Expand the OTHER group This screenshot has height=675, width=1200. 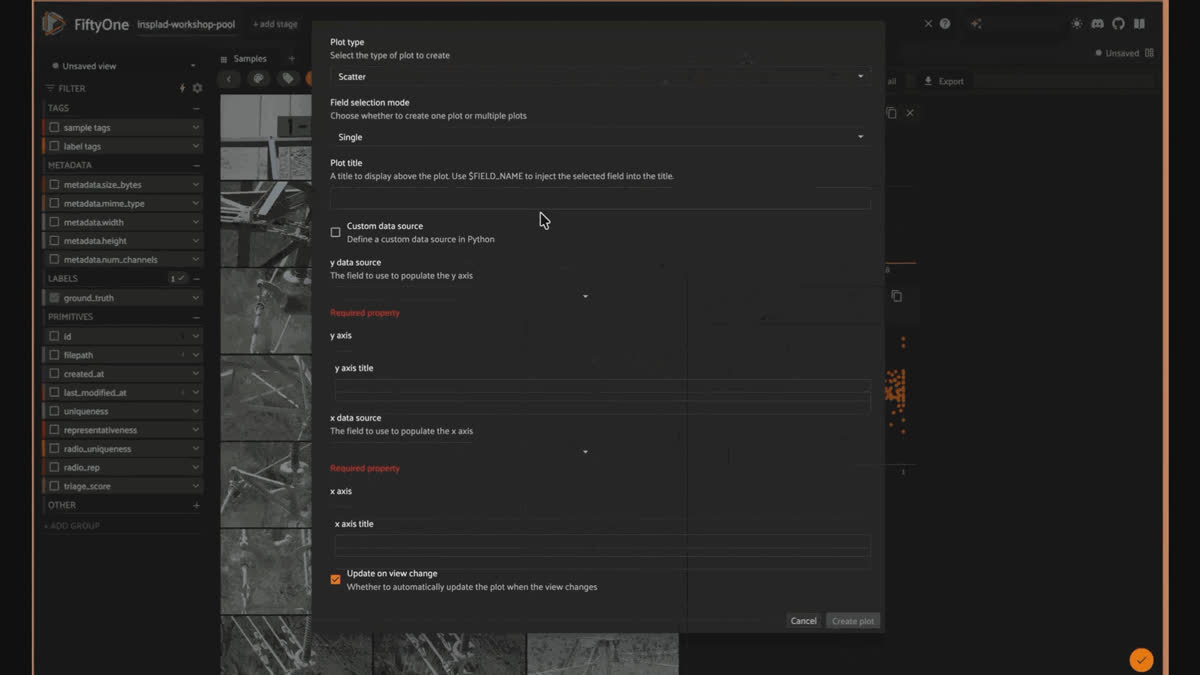coord(196,505)
